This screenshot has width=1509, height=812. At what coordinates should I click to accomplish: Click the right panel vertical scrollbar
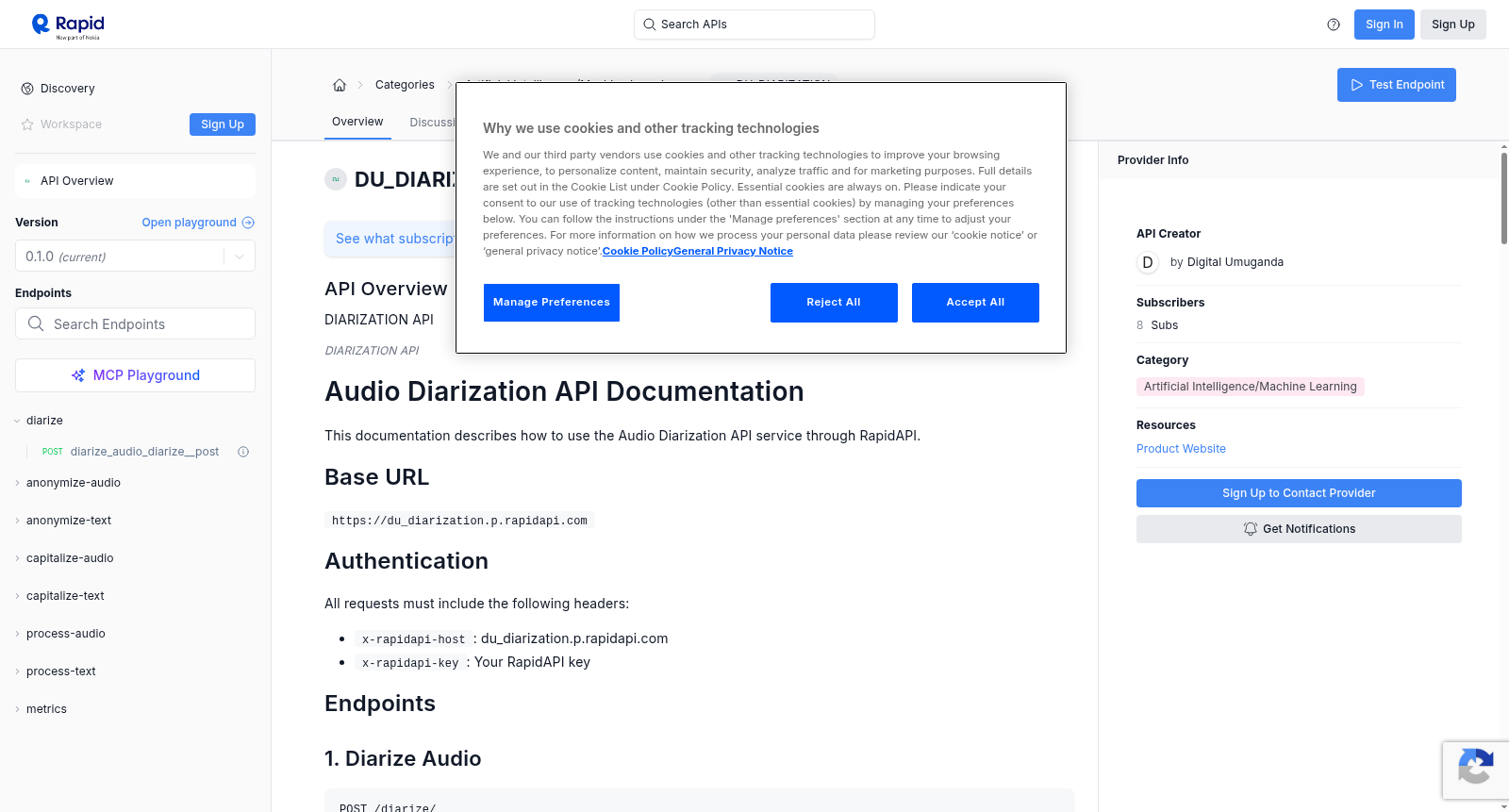pos(1503,198)
